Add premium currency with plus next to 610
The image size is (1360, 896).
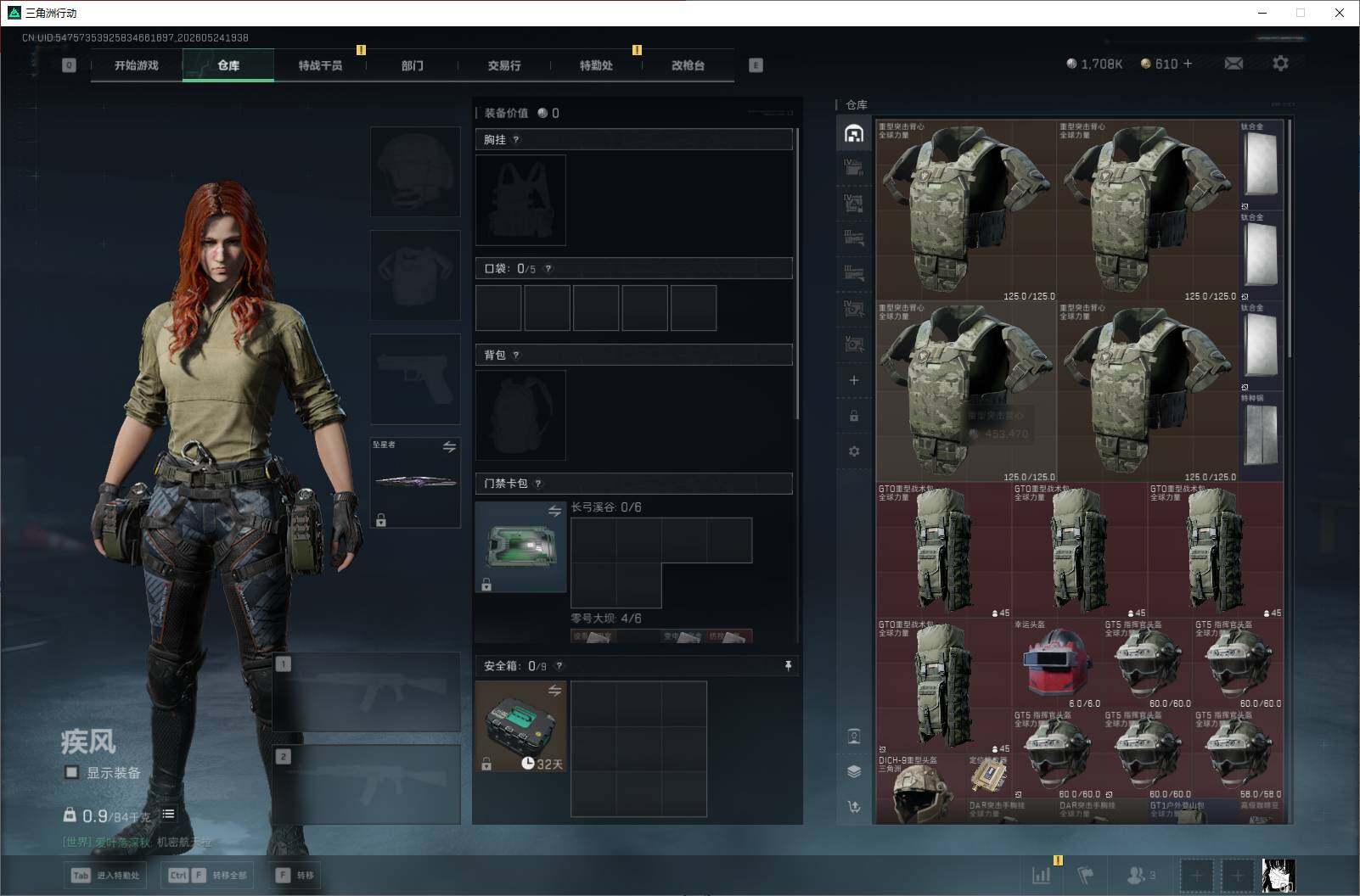(1187, 64)
